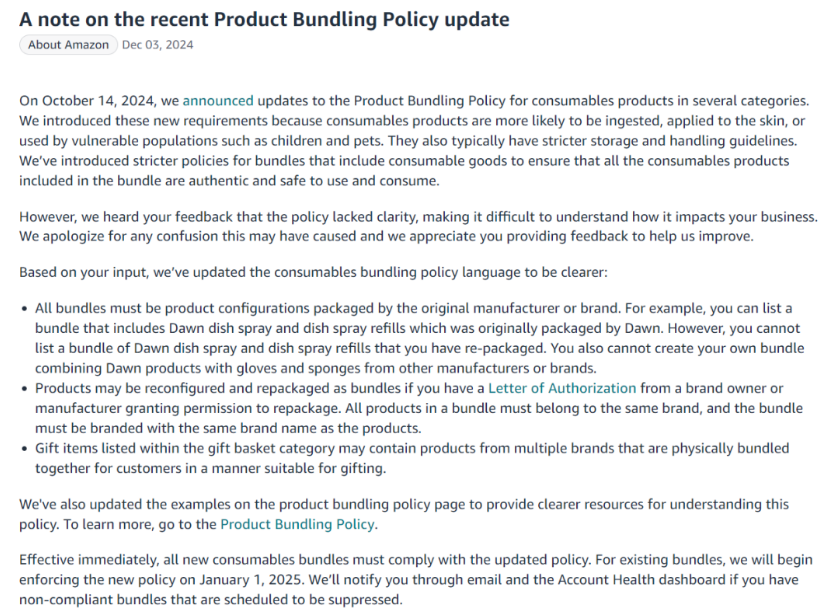
Task: Click the bullet about gift basket category
Action: point(412,458)
